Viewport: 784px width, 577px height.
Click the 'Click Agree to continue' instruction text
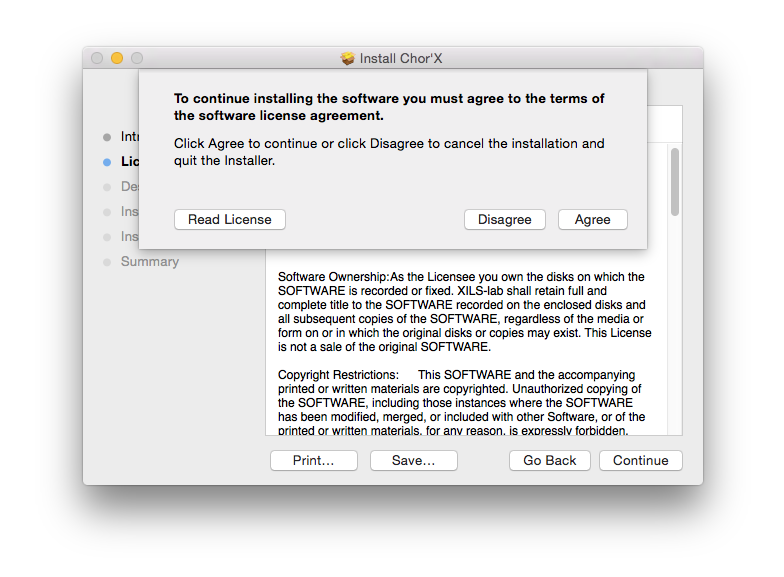pyautogui.click(x=389, y=152)
